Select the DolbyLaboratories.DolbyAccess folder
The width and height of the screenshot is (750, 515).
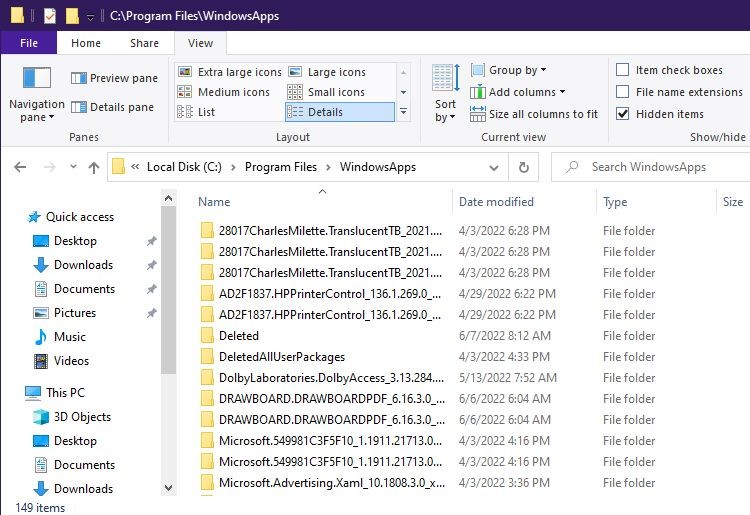pyautogui.click(x=323, y=378)
